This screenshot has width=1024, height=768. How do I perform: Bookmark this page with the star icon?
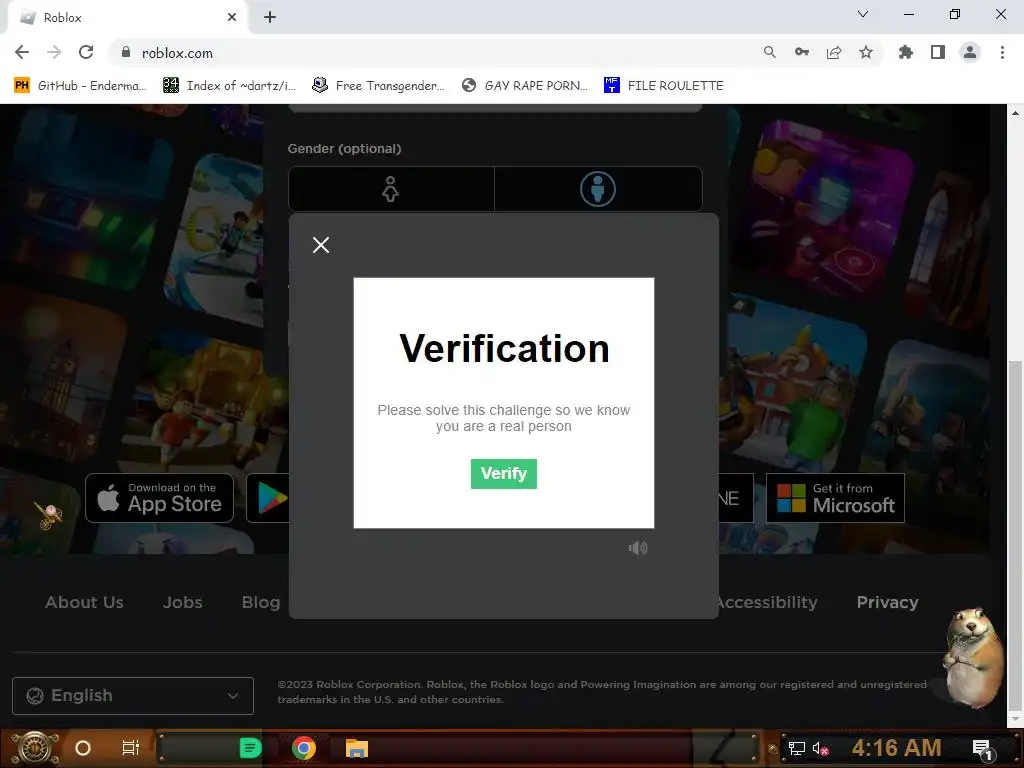[x=866, y=53]
